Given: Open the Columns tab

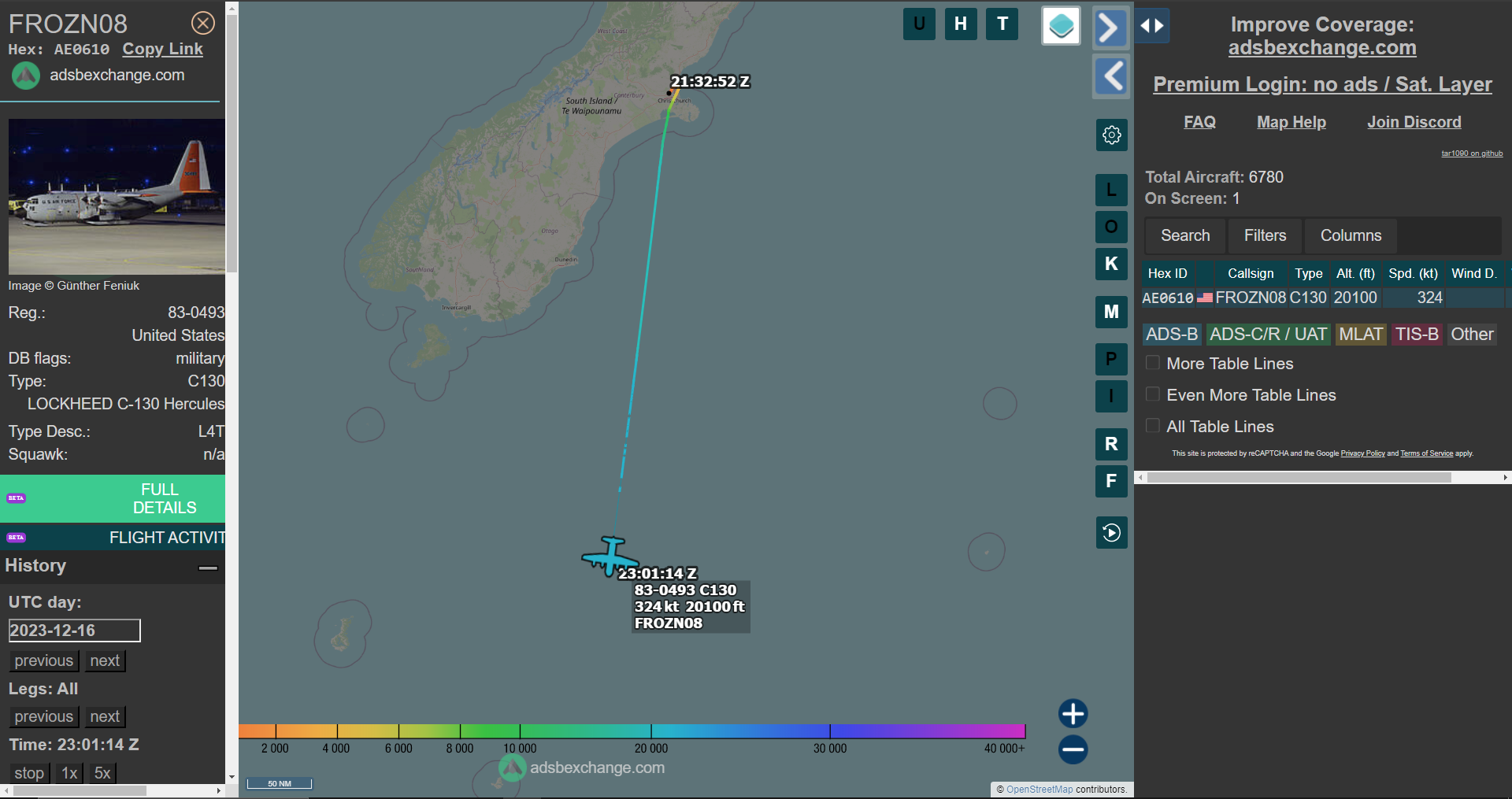Looking at the screenshot, I should (x=1351, y=235).
